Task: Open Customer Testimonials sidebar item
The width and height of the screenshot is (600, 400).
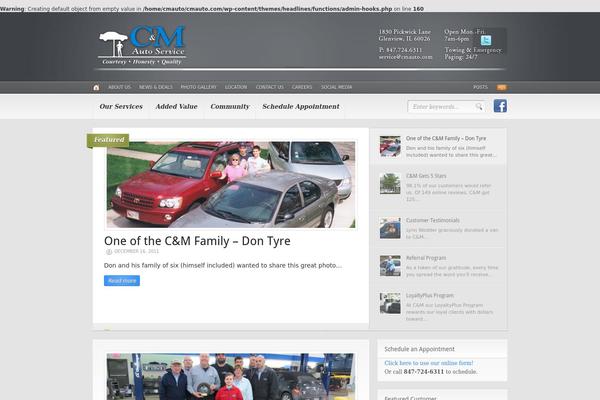Action: coord(433,220)
